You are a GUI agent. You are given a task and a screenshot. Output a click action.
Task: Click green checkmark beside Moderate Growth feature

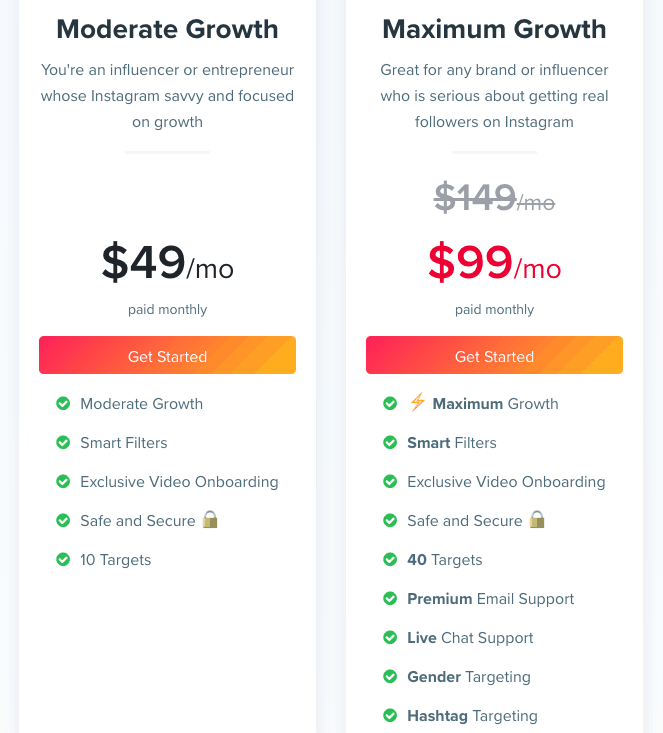tap(63, 403)
